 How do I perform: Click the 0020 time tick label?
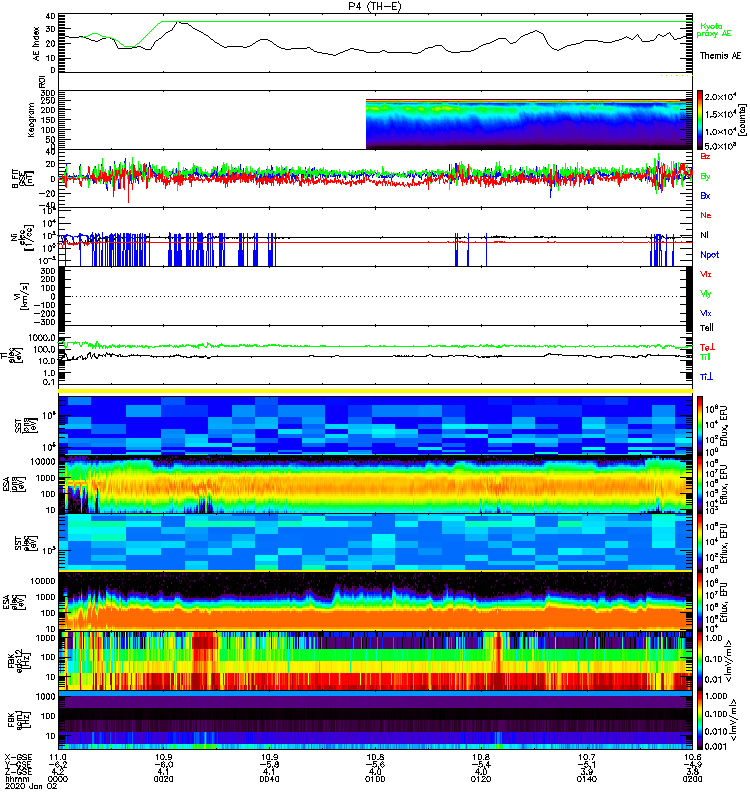tap(163, 779)
